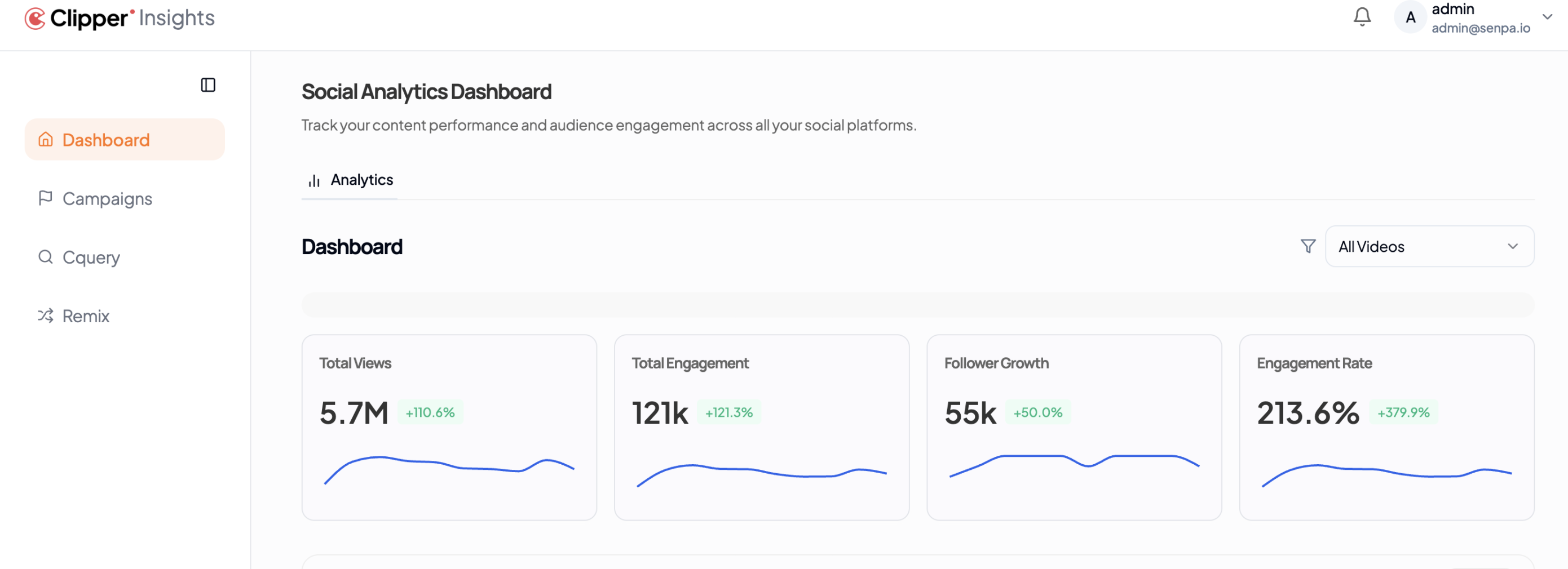
Task: Select the Dashboard home icon
Action: (x=45, y=139)
